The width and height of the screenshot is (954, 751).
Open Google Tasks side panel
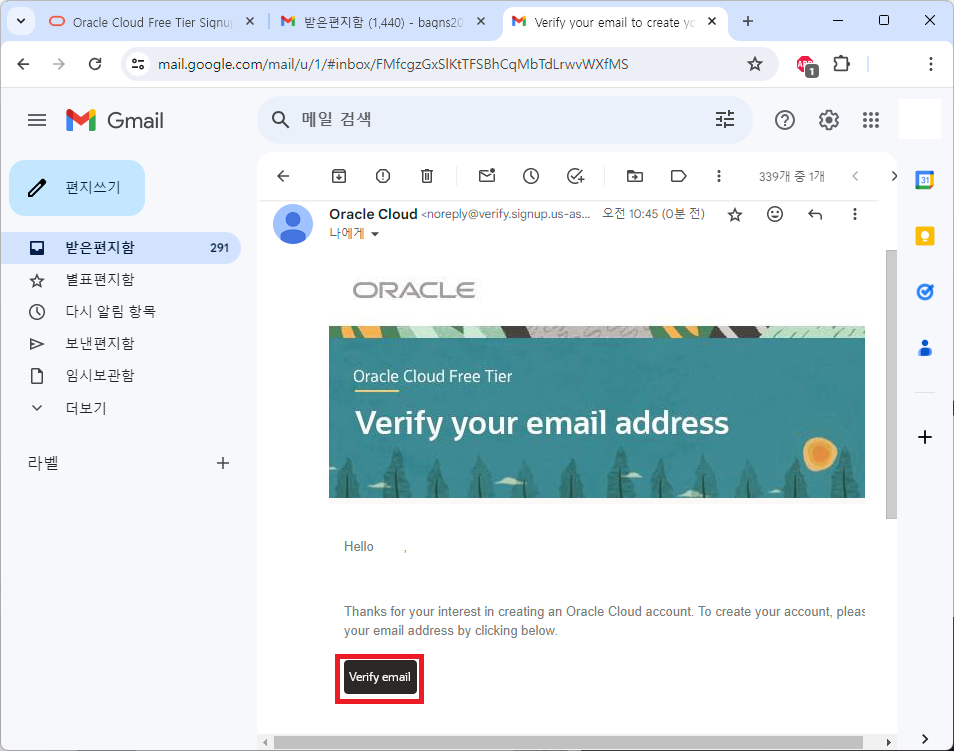coord(925,292)
